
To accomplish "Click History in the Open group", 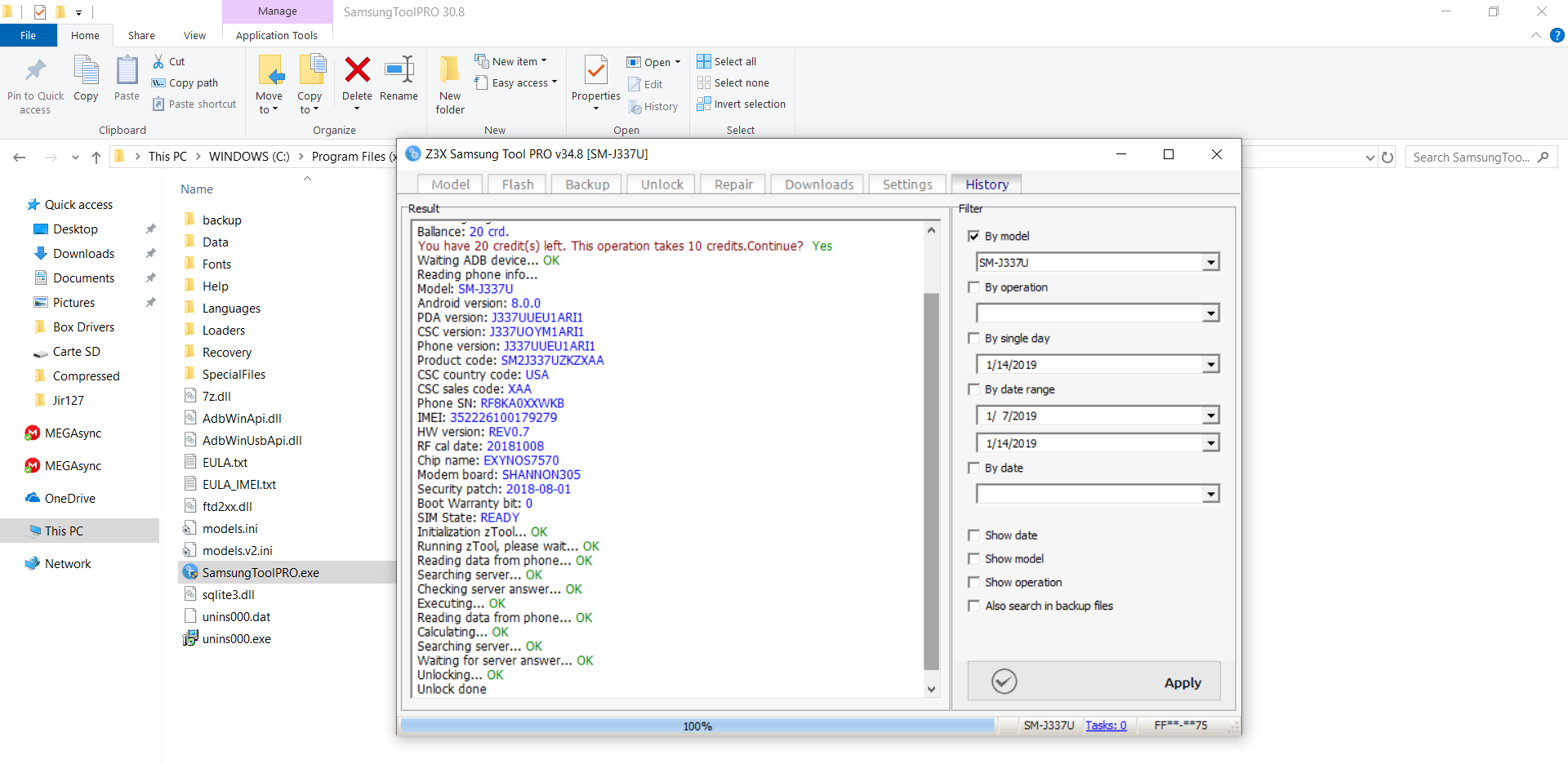I will click(653, 106).
